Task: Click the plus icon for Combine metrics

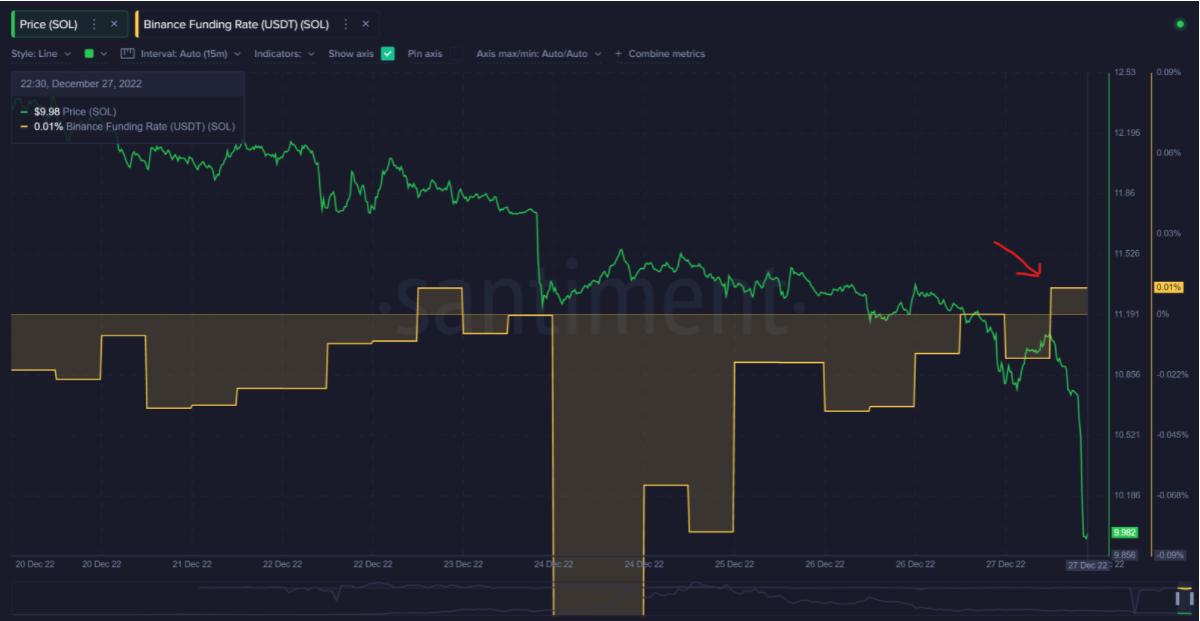Action: (618, 53)
